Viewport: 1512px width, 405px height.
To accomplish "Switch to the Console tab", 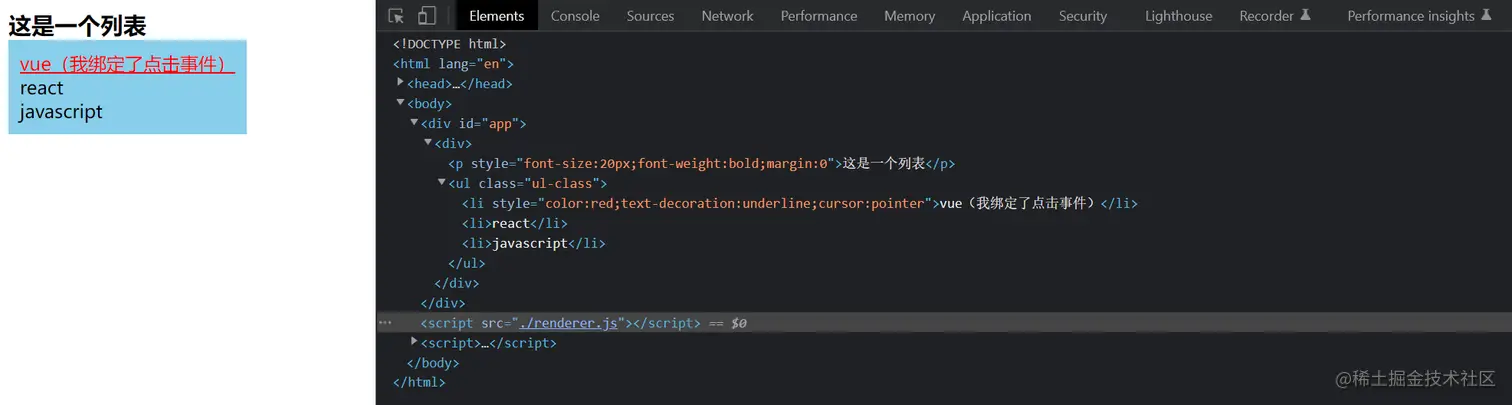I will pyautogui.click(x=575, y=16).
